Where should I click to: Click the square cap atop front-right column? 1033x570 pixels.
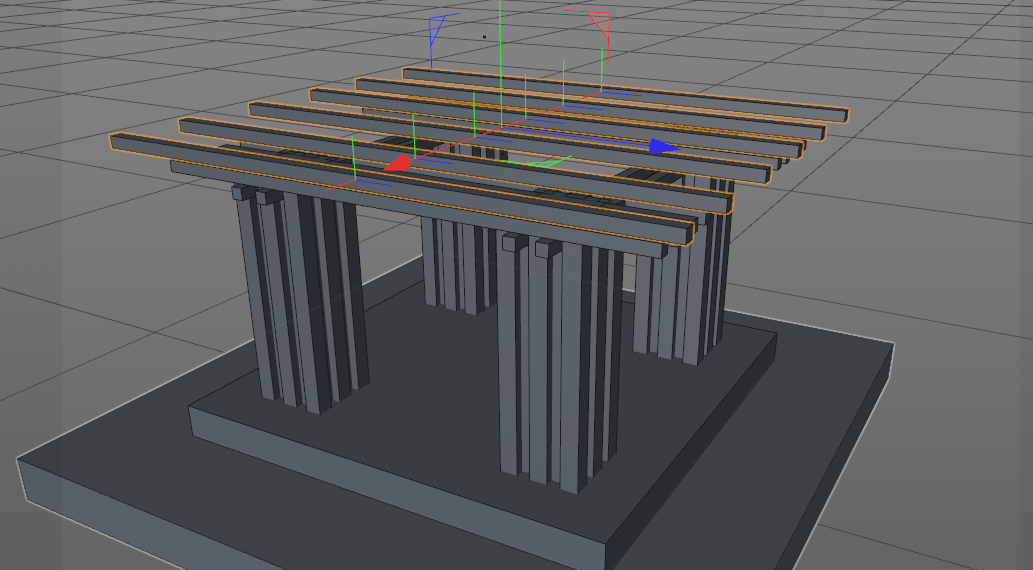(515, 242)
